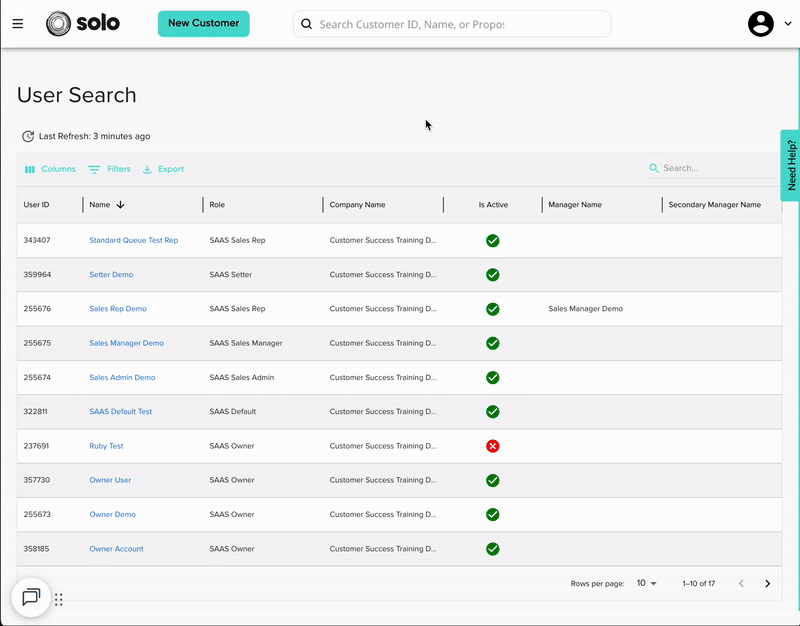Export the user table
Image resolution: width=800 pixels, height=626 pixels.
click(163, 169)
